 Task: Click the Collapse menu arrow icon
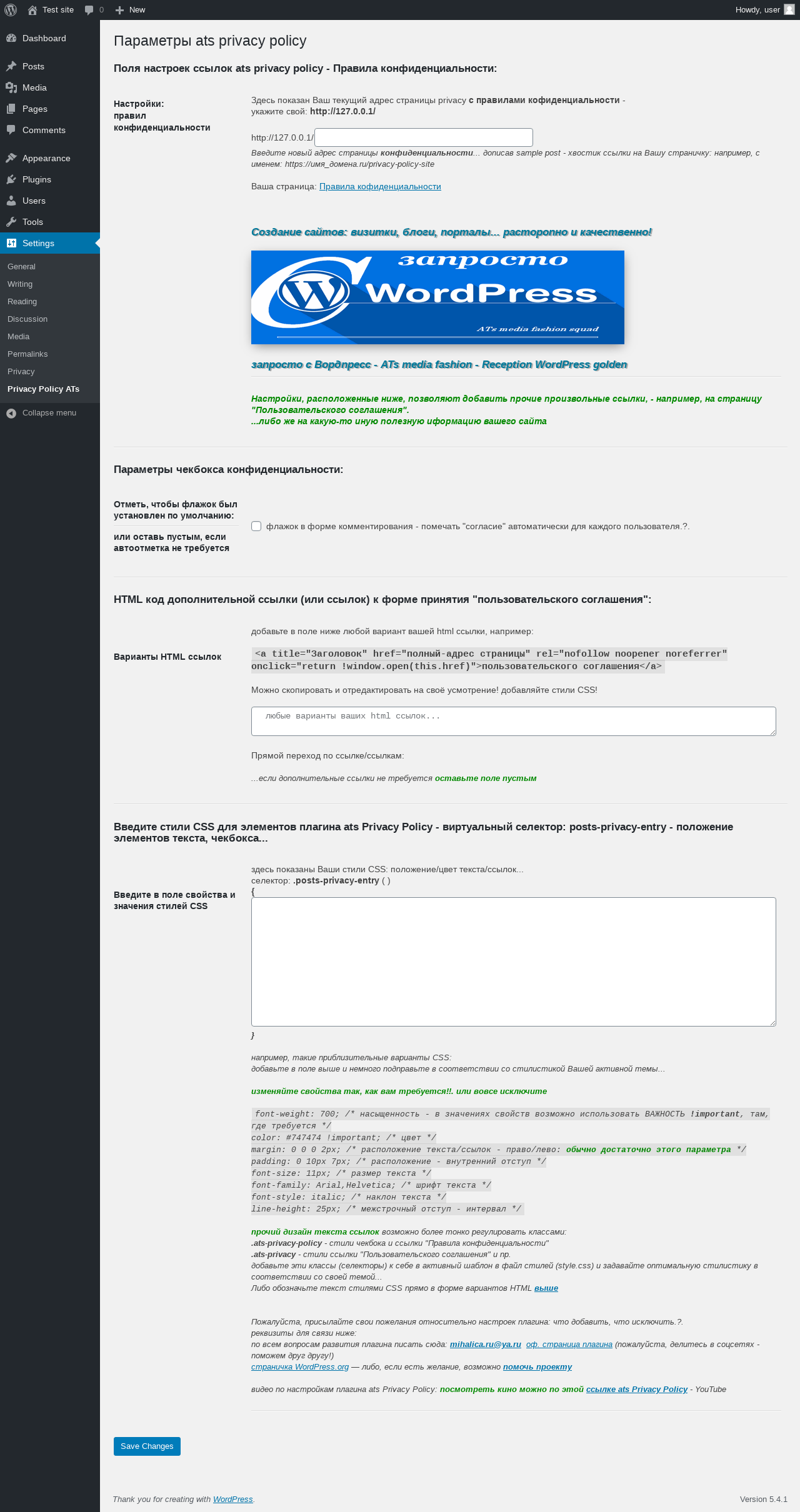11,413
